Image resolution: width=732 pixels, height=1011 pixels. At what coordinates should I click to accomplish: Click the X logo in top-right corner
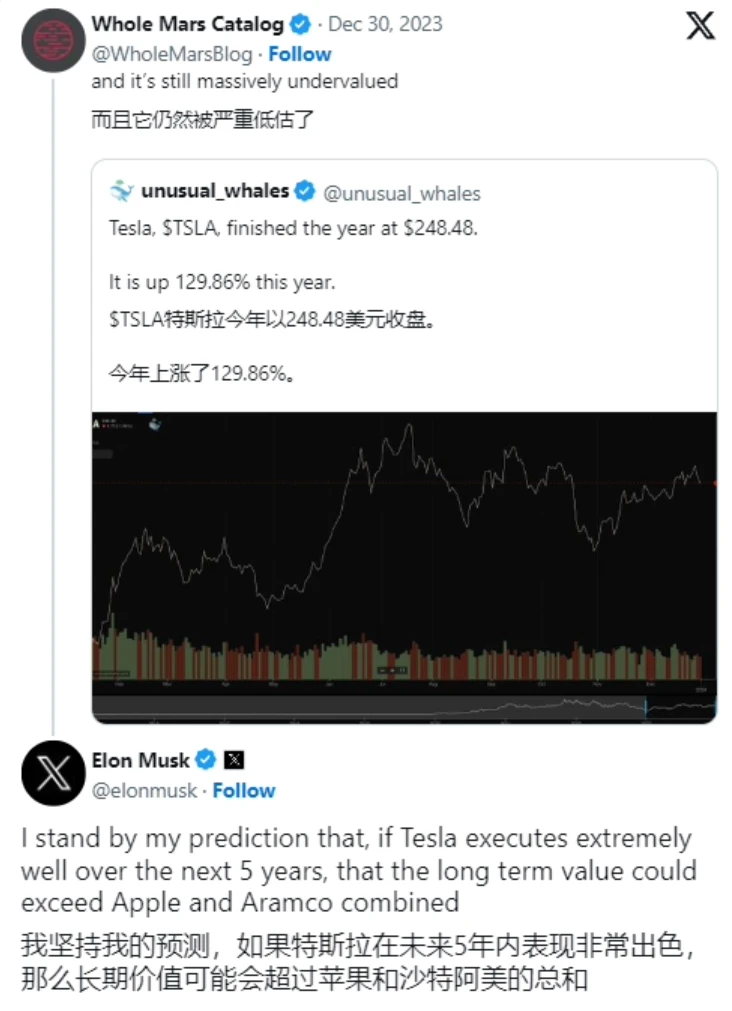700,26
